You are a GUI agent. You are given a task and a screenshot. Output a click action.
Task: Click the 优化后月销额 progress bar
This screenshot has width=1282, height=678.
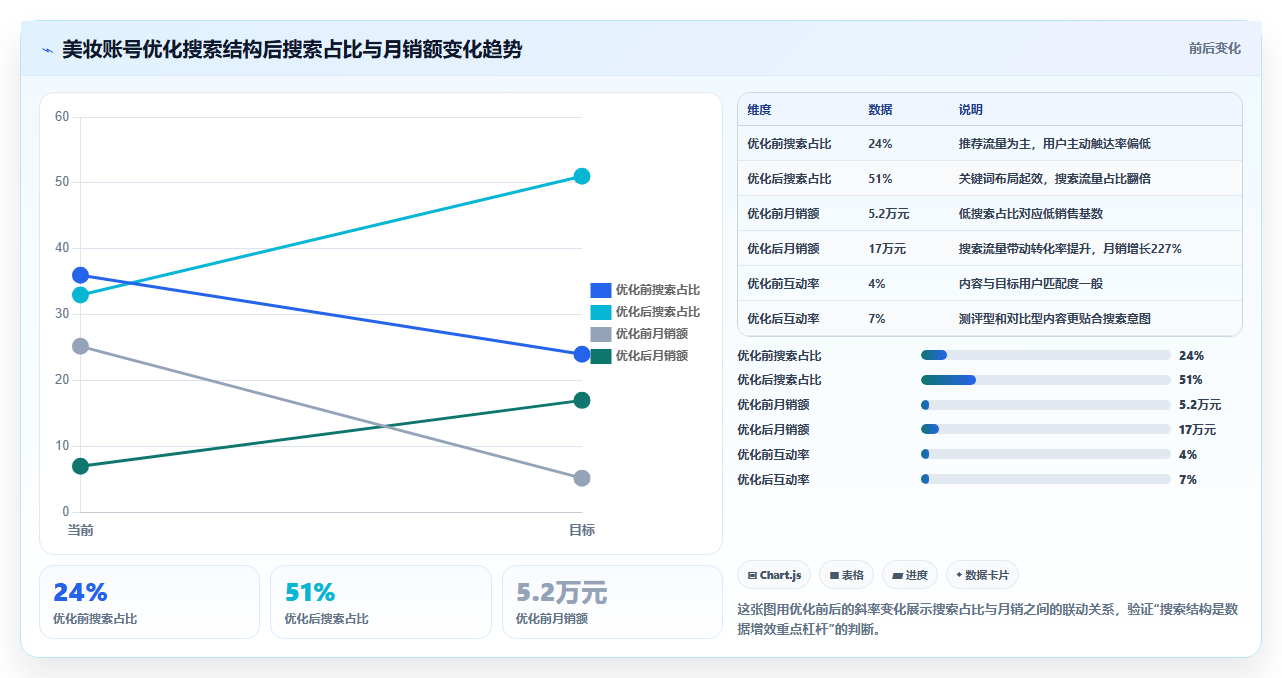point(1045,429)
